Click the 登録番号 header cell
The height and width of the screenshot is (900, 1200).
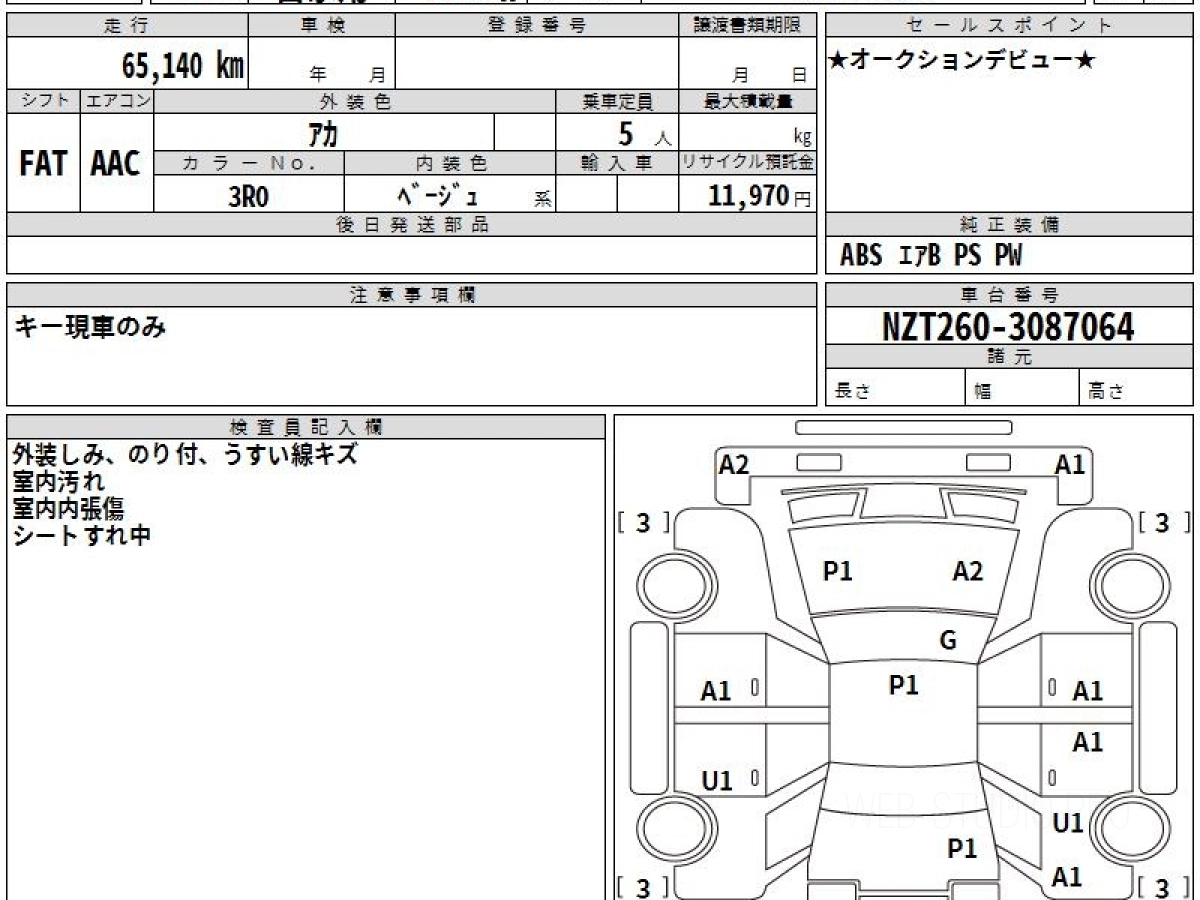[x=537, y=26]
